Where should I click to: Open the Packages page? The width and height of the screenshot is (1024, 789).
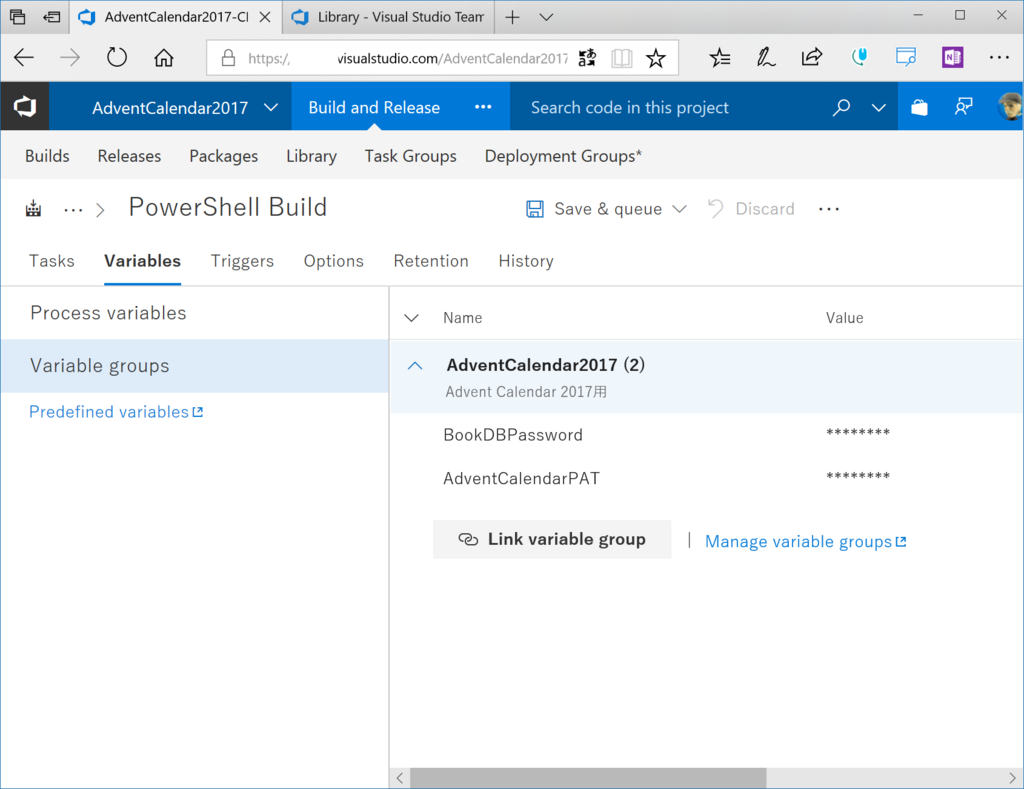223,156
